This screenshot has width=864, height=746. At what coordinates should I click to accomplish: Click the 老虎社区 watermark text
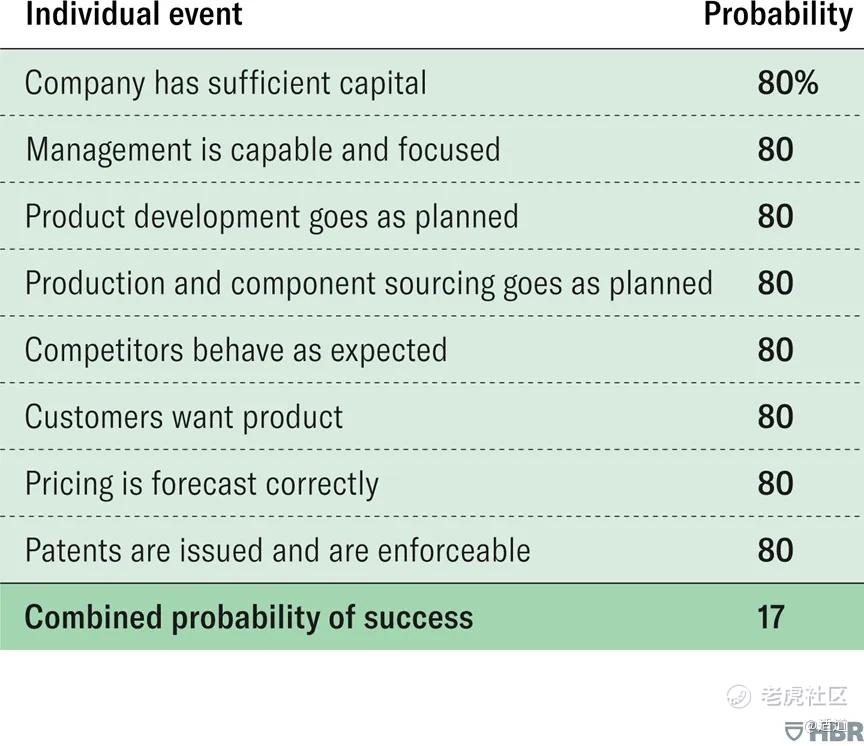click(x=804, y=696)
